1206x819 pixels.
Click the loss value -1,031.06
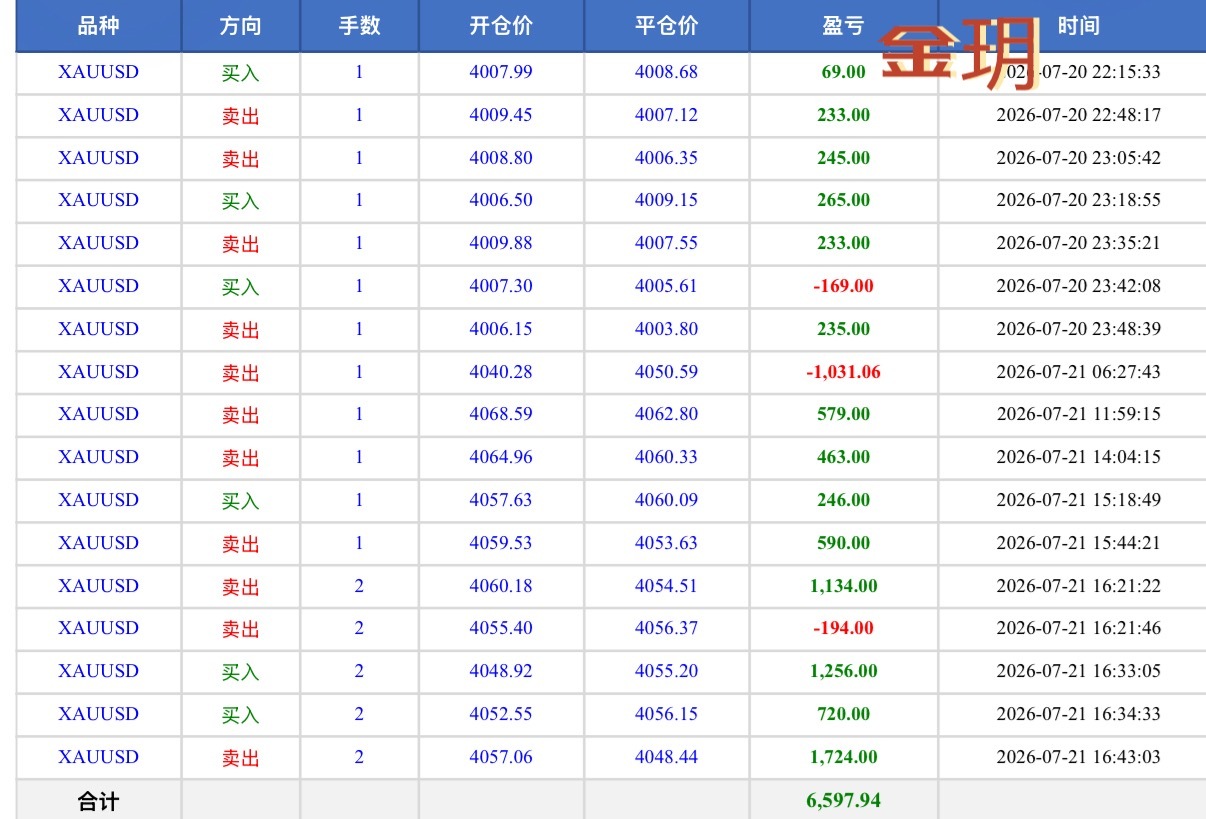(843, 372)
